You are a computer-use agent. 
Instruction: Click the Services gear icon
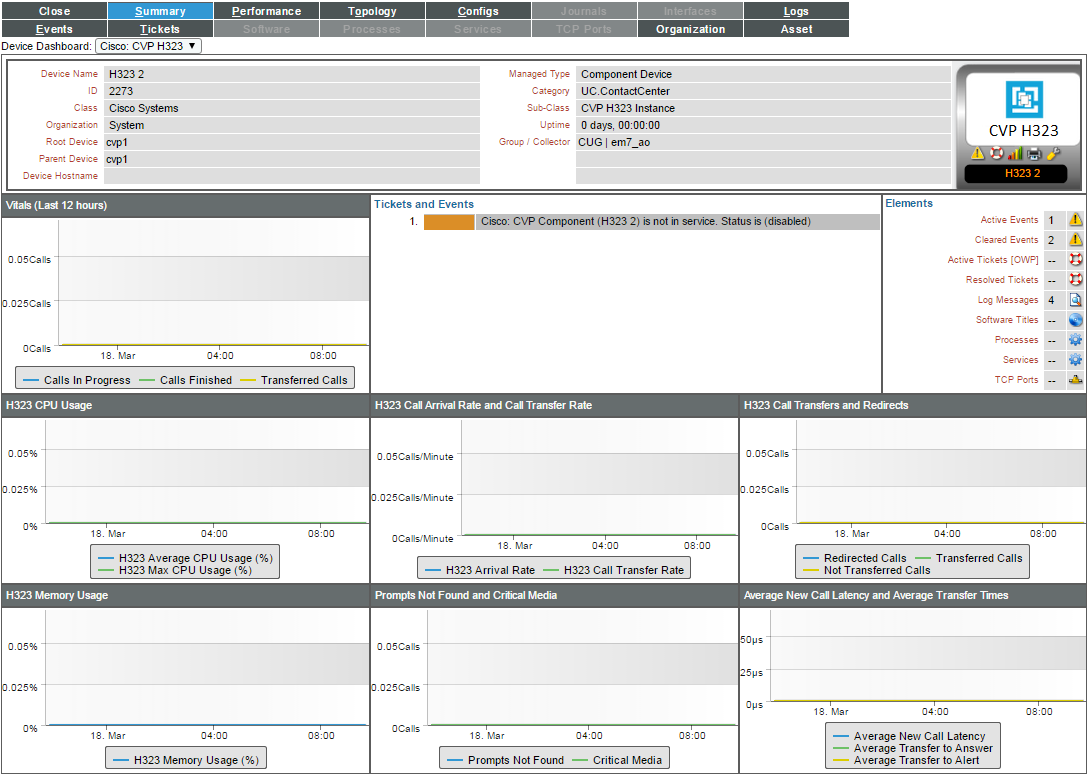click(x=1075, y=360)
